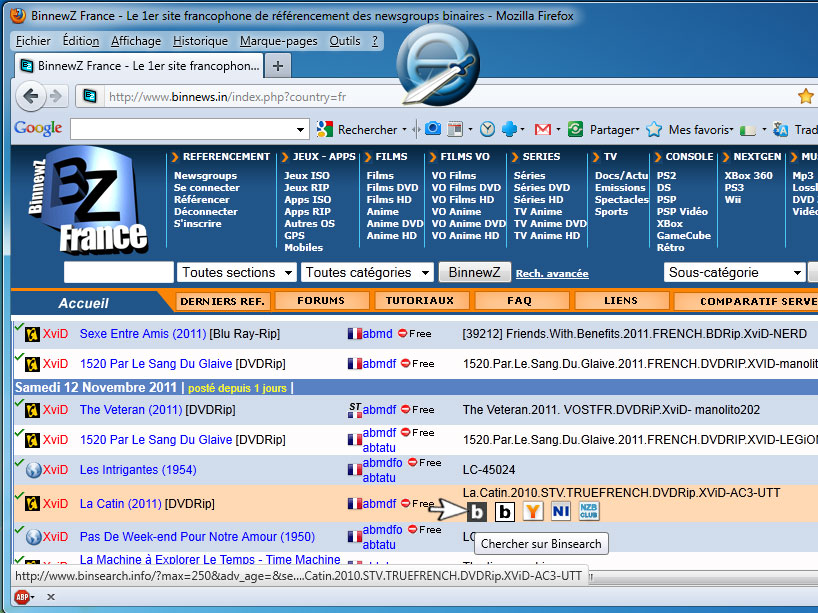Open the Se connecter link
The width and height of the screenshot is (818, 613).
[207, 188]
